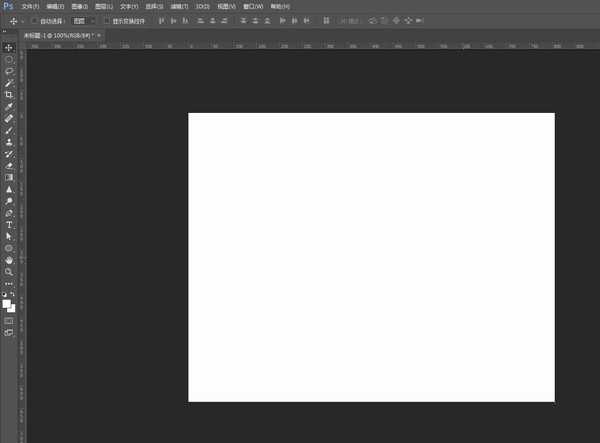Select the Sharpen triangle tool
This screenshot has width=600, height=443.
[x=9, y=189]
